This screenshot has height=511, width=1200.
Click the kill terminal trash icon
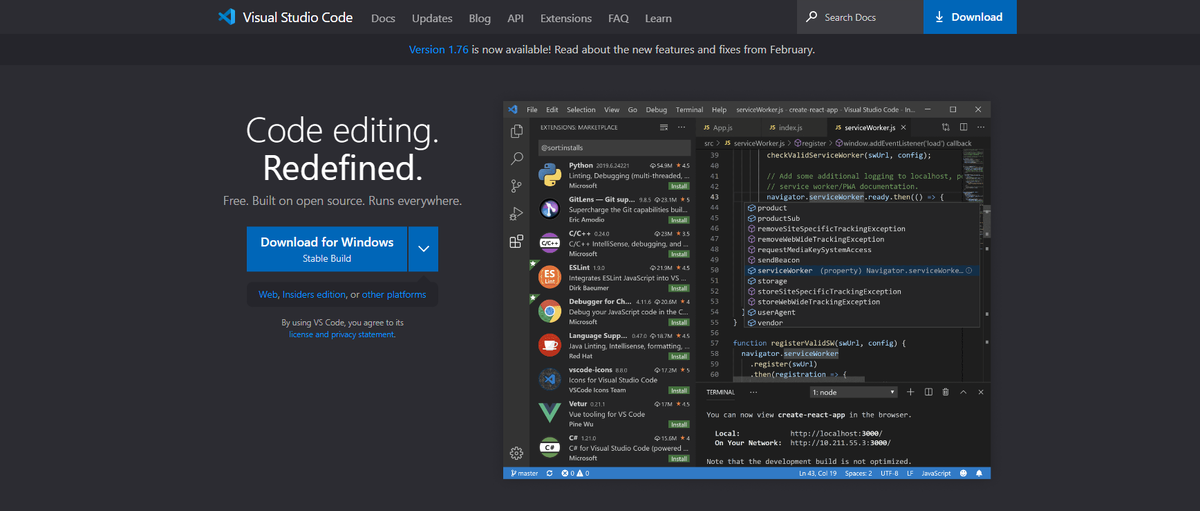click(x=945, y=392)
